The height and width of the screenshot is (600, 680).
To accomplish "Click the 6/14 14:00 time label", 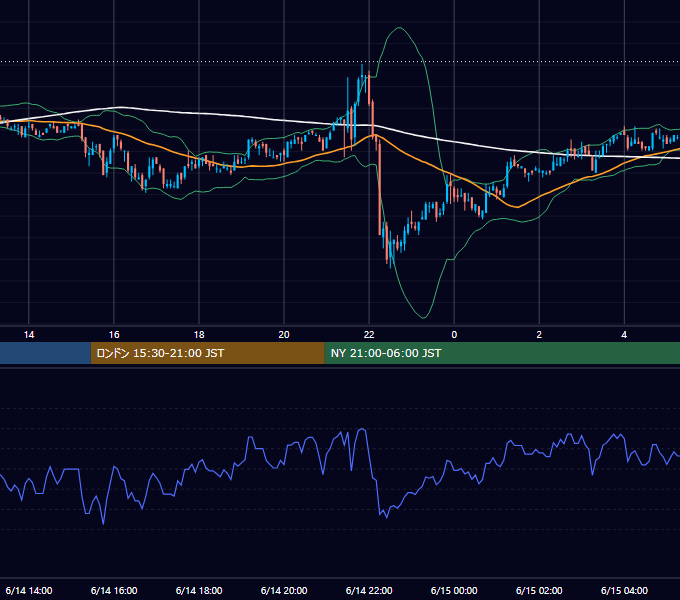I will pyautogui.click(x=29, y=590).
